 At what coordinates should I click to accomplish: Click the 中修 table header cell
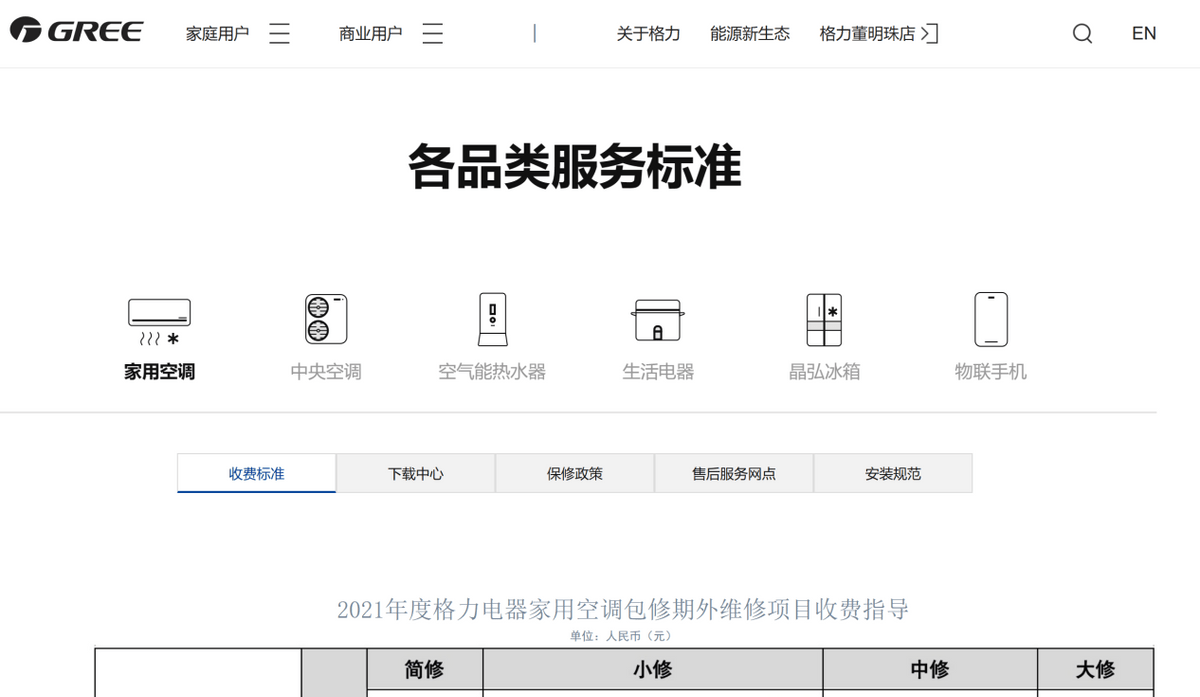pyautogui.click(x=930, y=669)
